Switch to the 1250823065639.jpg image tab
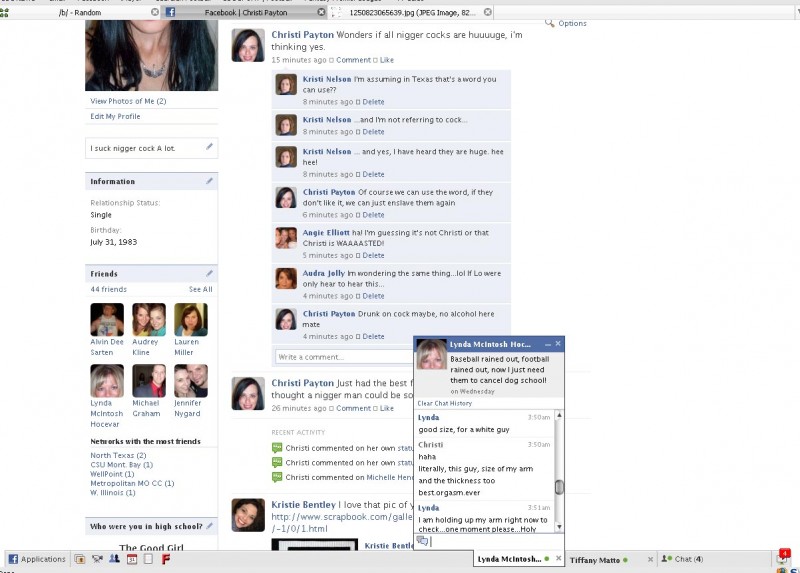This screenshot has height=573, width=800. click(x=412, y=12)
